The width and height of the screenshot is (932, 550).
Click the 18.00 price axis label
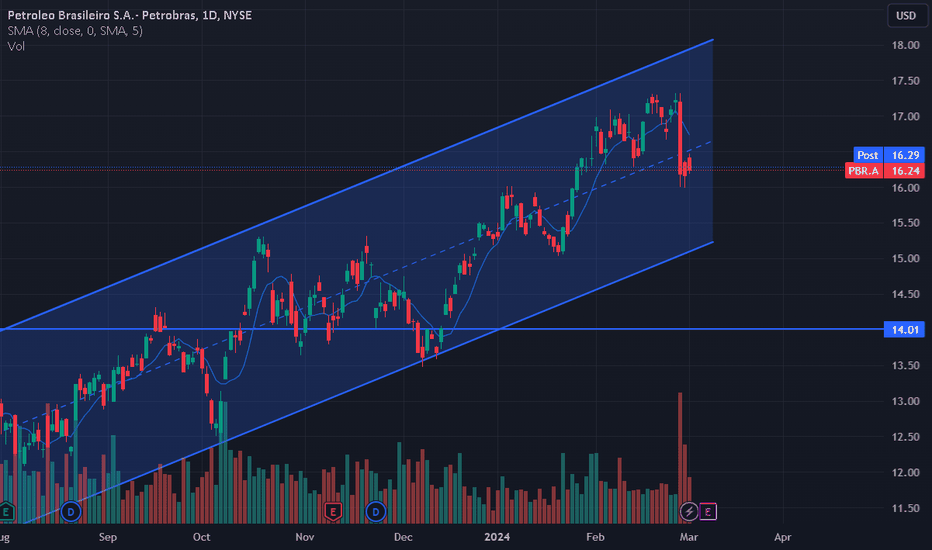[905, 45]
